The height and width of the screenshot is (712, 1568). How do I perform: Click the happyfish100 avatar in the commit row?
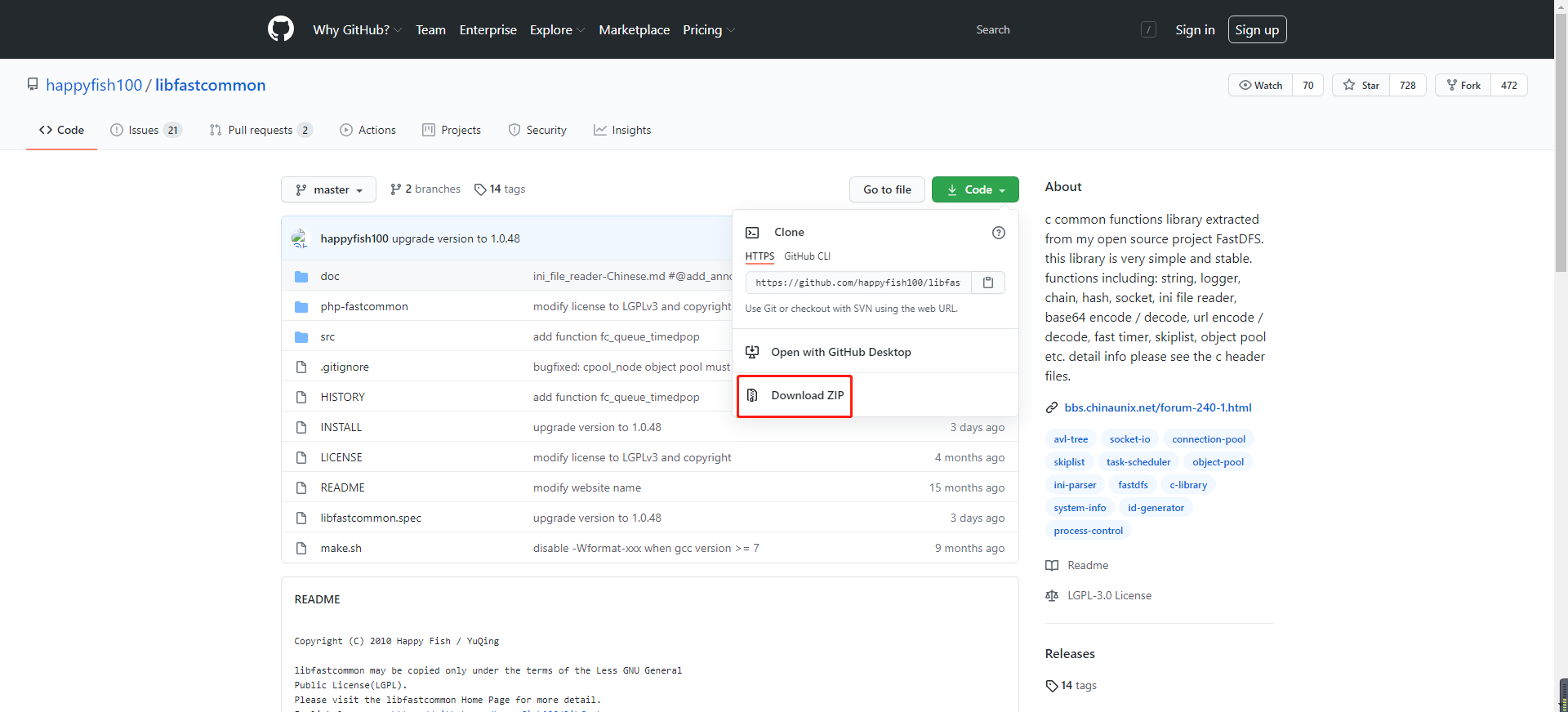(300, 238)
